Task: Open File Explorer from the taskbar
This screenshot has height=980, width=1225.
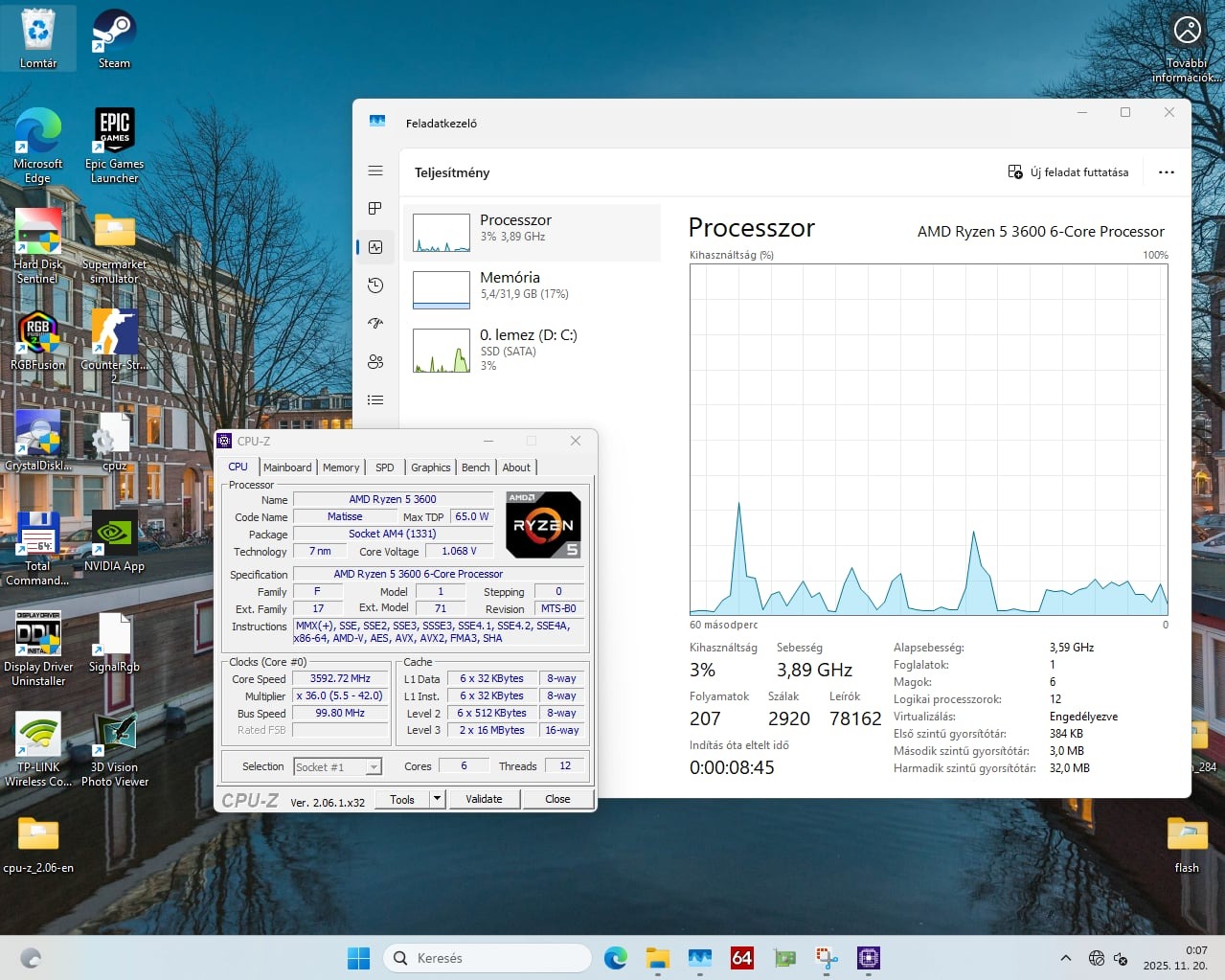Action: pos(657,958)
